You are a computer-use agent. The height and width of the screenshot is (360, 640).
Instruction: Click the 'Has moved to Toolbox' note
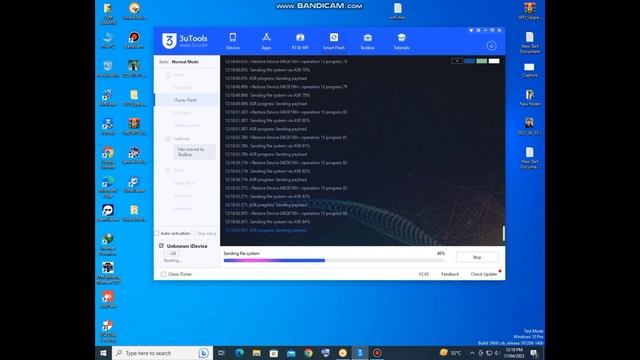194,152
